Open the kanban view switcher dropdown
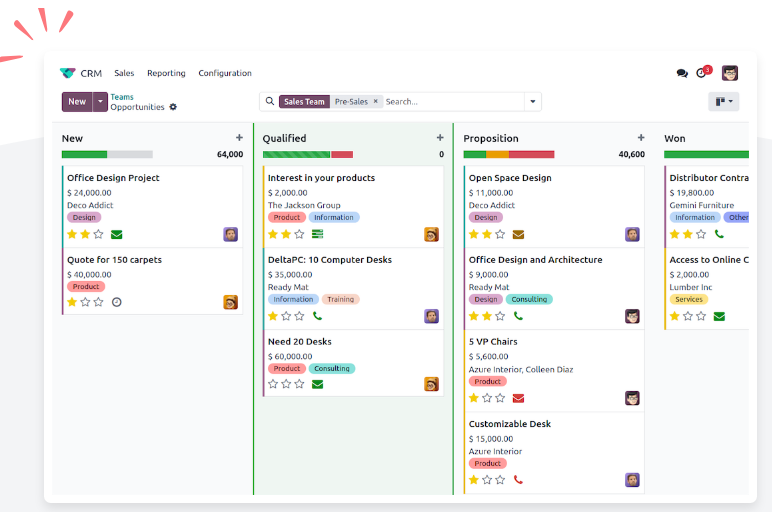772x512 pixels. click(x=724, y=101)
